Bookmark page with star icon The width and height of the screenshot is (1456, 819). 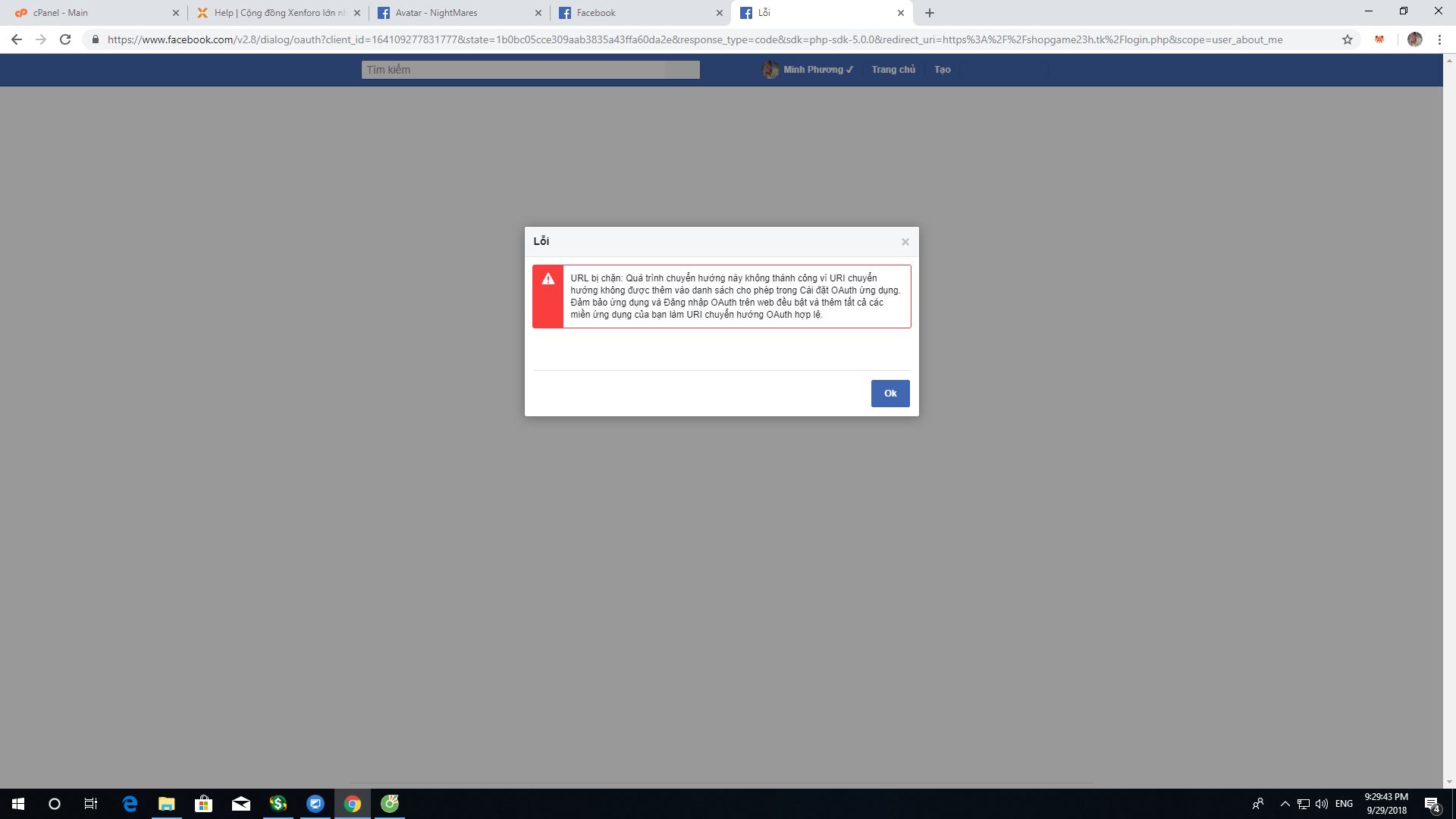click(1347, 39)
